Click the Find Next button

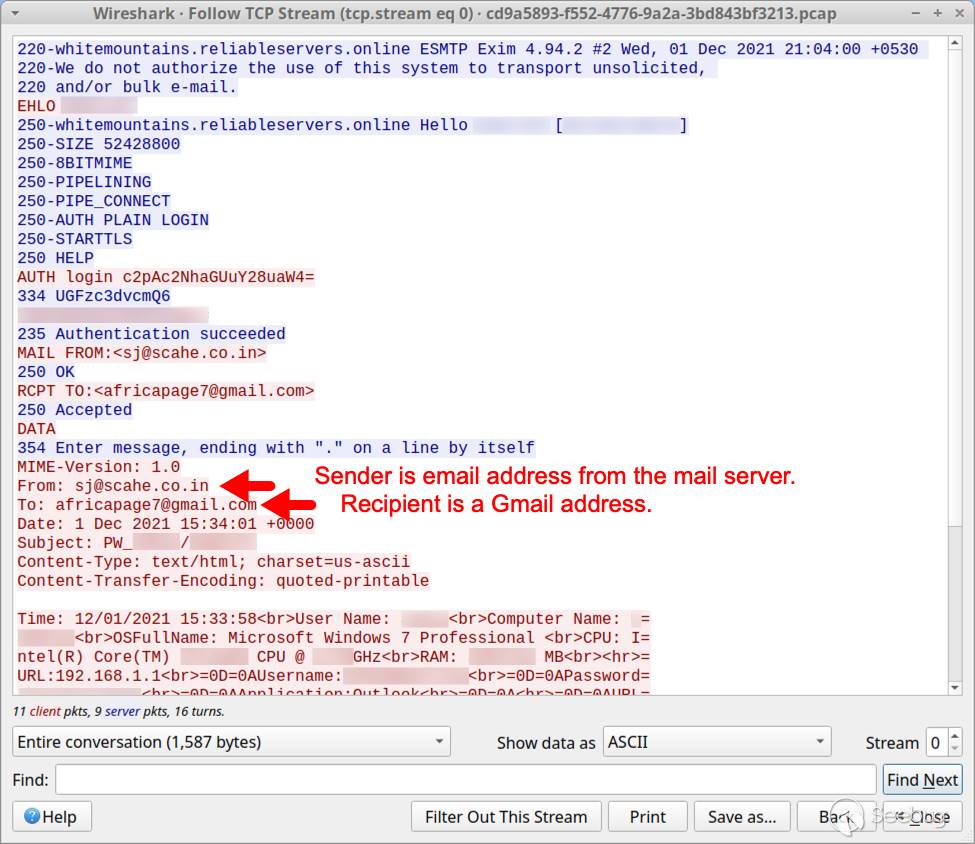coord(922,779)
